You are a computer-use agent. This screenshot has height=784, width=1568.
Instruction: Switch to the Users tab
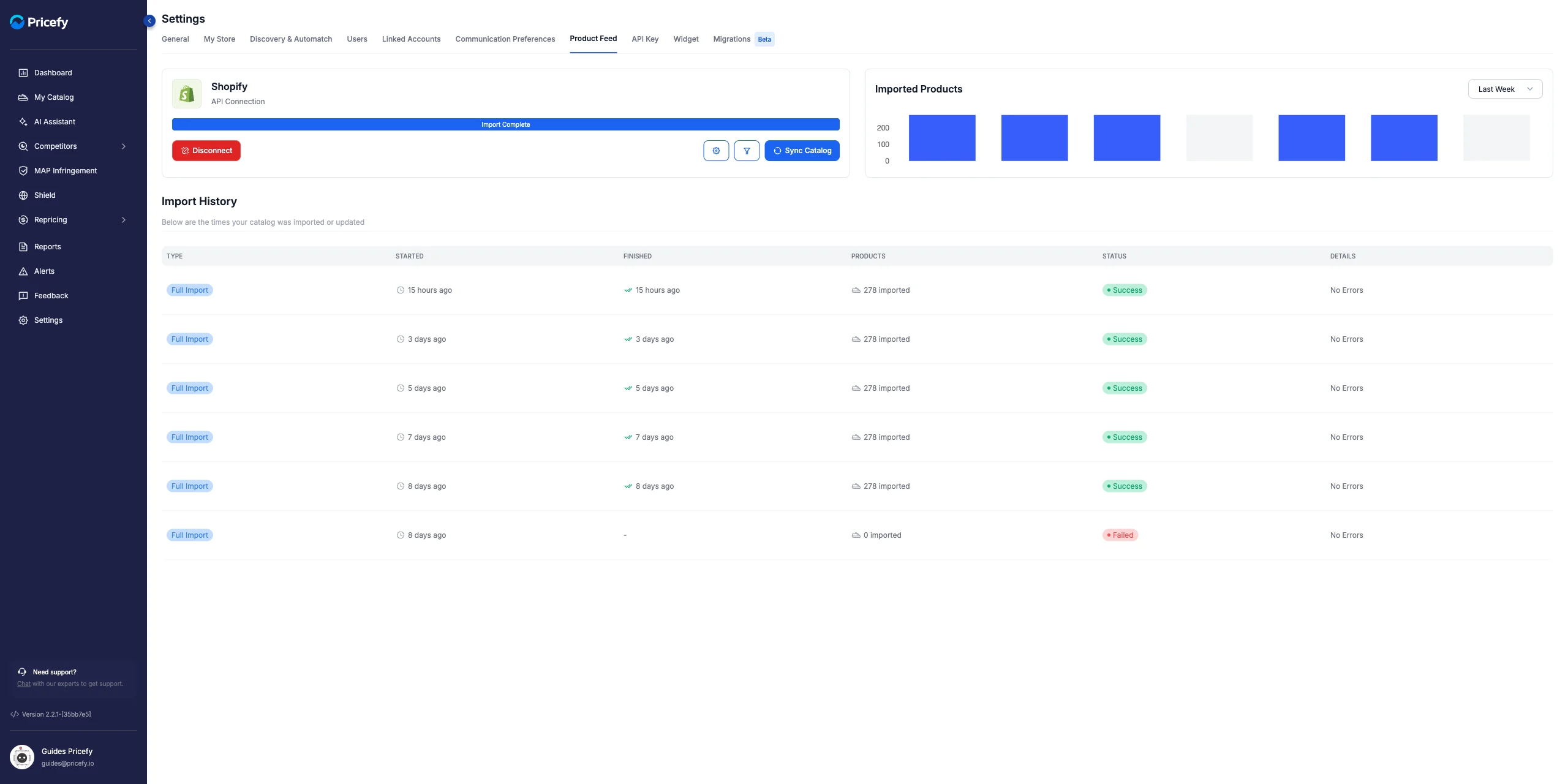point(357,39)
